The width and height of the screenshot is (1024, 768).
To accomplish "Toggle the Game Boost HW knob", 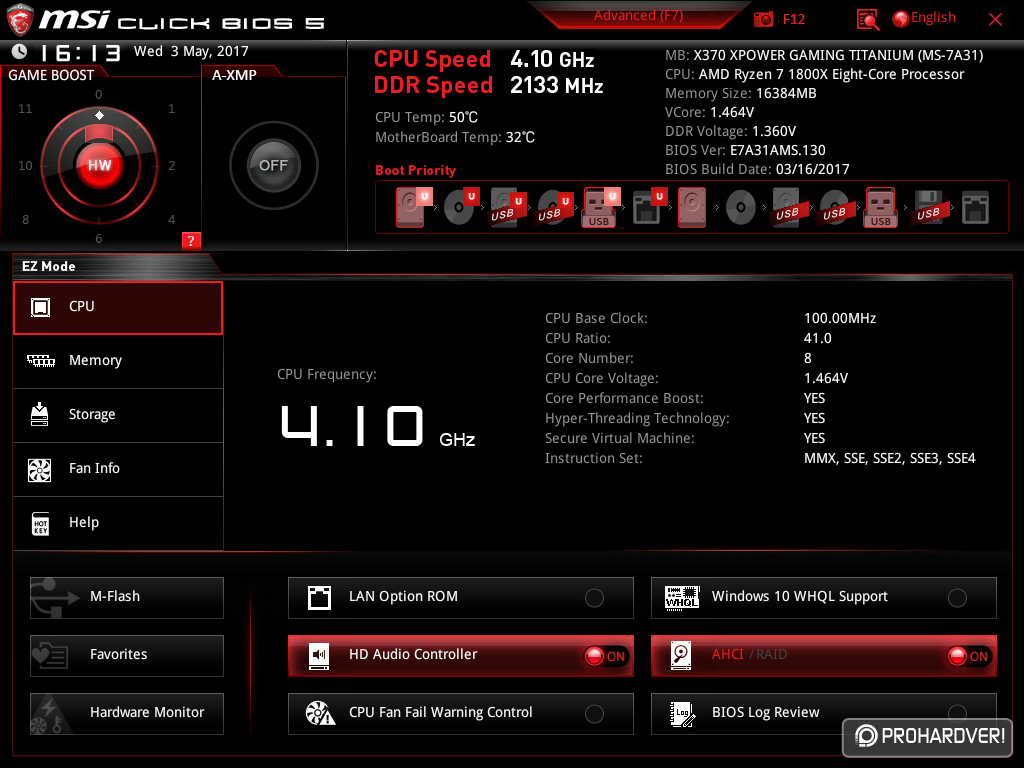I will 99,165.
